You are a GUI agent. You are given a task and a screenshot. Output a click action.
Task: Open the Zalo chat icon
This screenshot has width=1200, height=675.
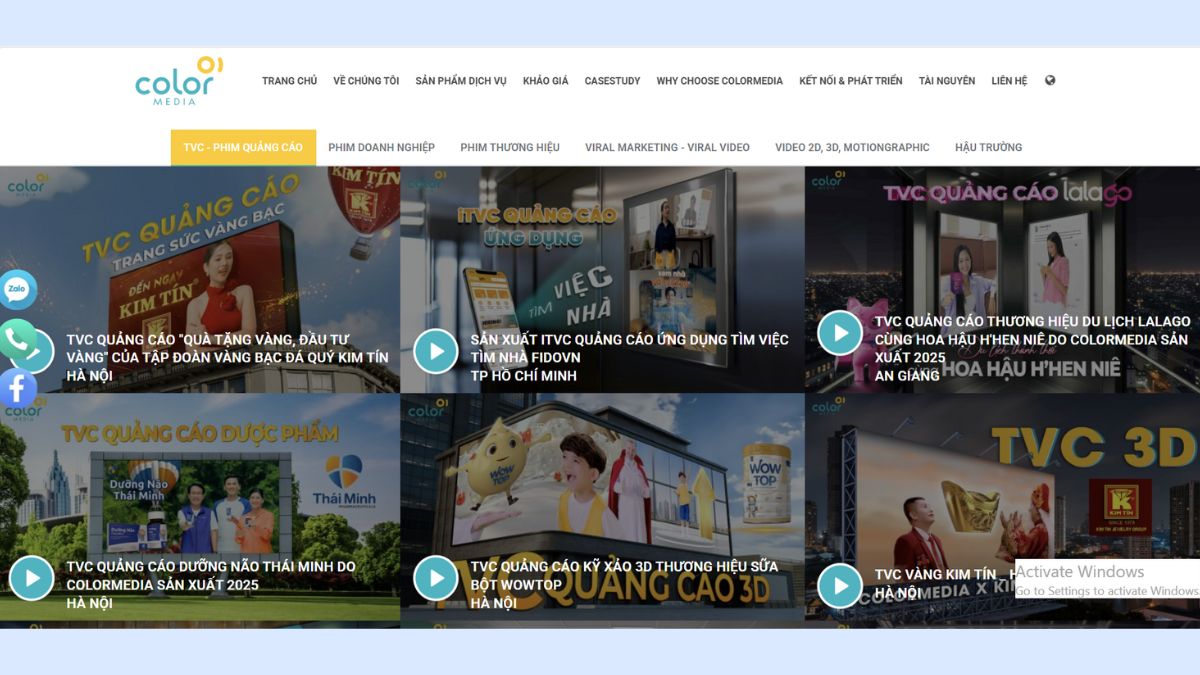[17, 290]
